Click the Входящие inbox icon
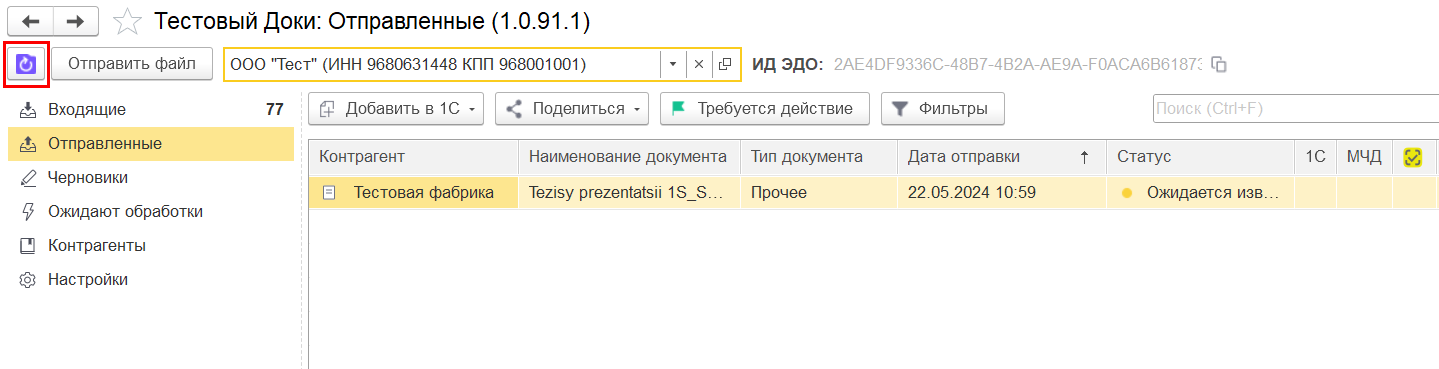This screenshot has width=1439, height=369. click(x=28, y=110)
